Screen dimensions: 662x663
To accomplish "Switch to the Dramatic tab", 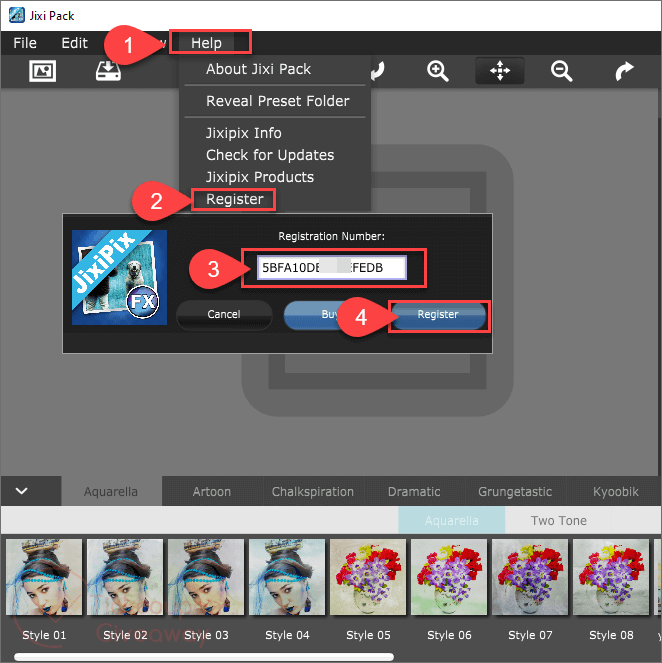I will (414, 491).
